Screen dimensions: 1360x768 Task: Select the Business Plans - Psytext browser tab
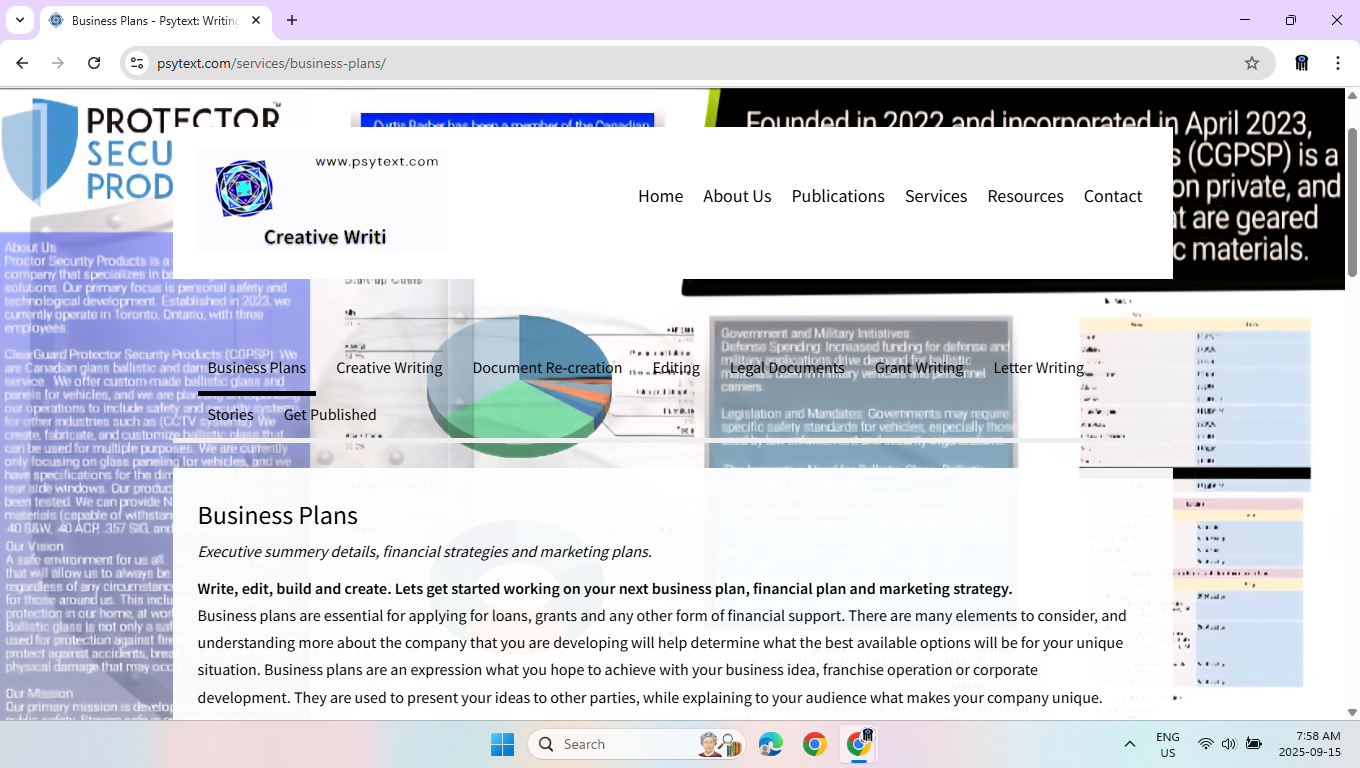(x=155, y=20)
